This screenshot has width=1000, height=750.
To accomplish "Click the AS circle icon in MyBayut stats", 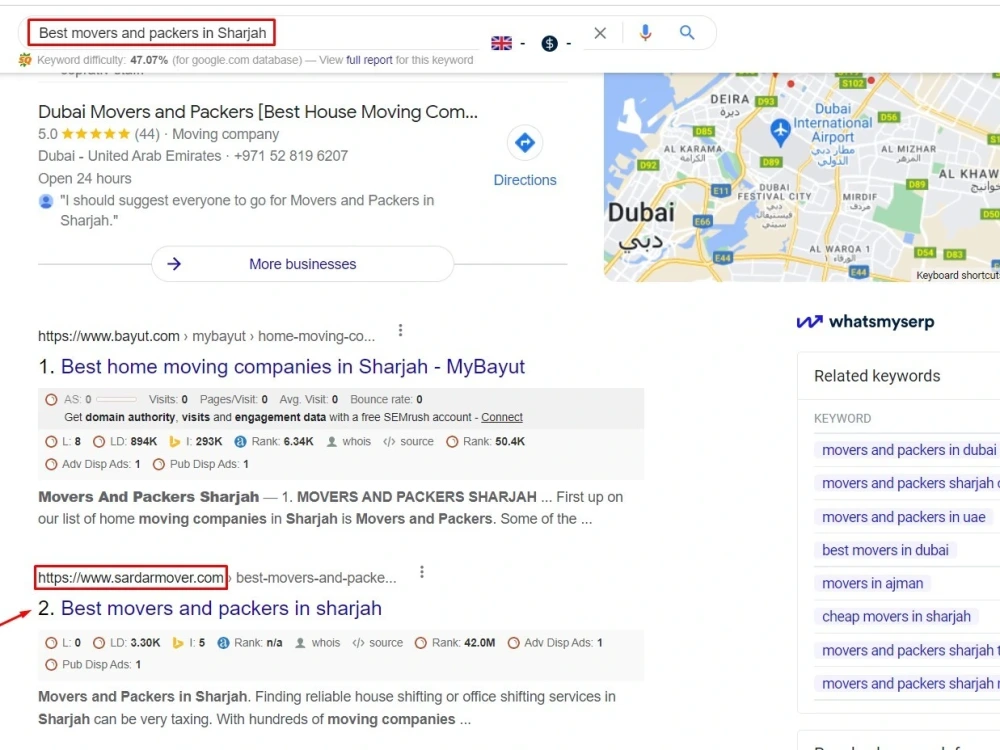I will point(51,399).
